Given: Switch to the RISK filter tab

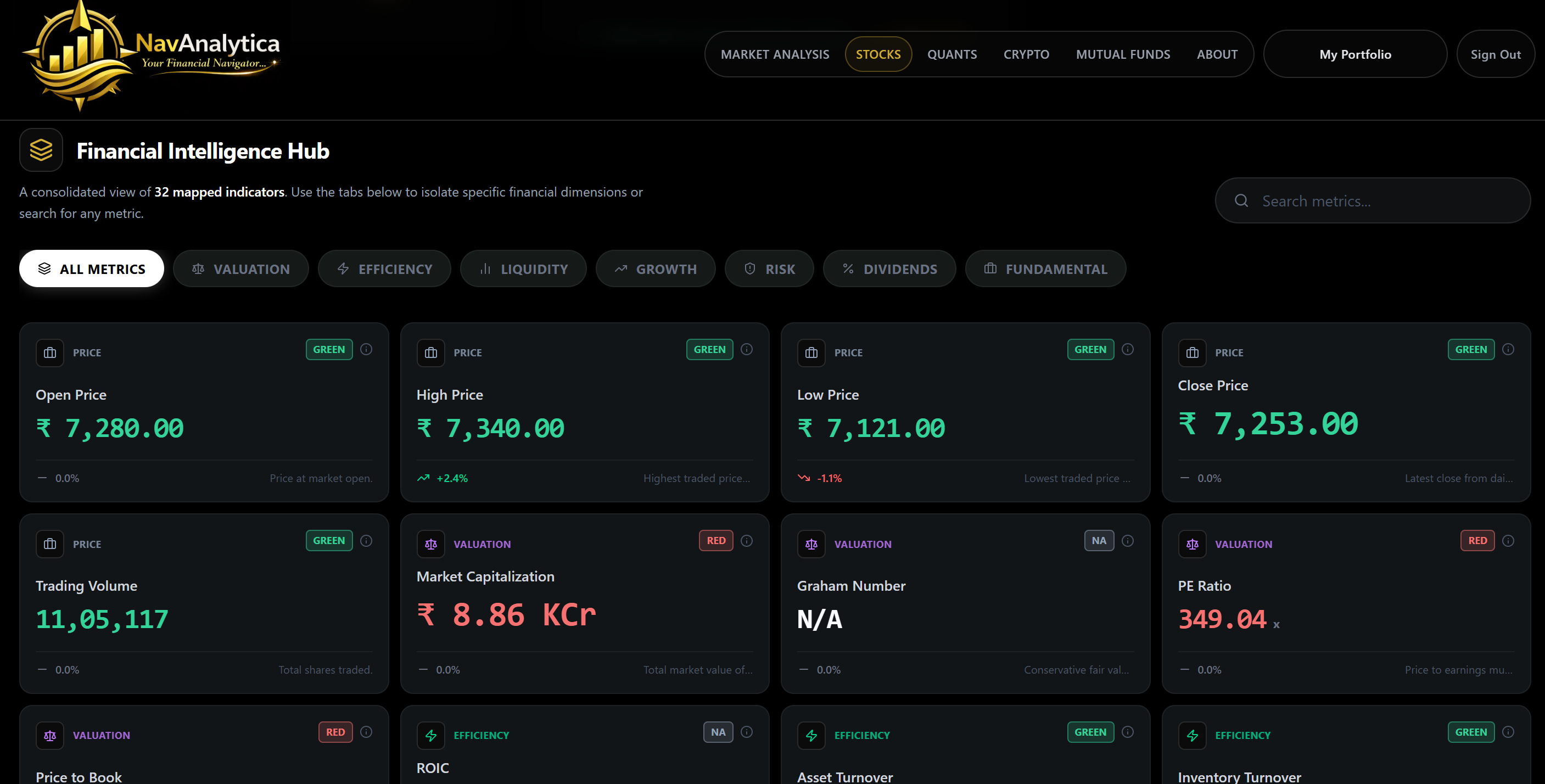Looking at the screenshot, I should (770, 268).
